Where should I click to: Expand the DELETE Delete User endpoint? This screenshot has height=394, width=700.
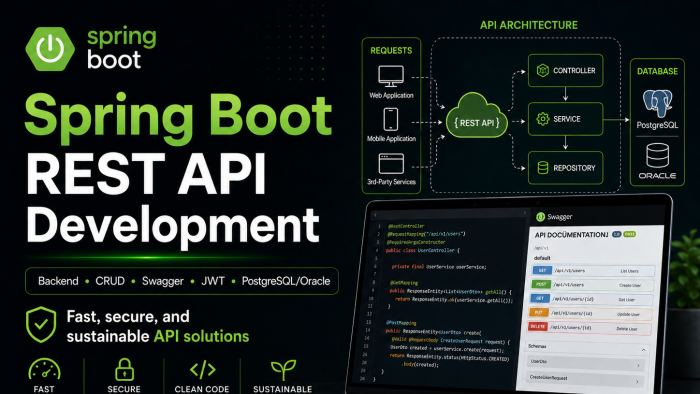(x=589, y=328)
